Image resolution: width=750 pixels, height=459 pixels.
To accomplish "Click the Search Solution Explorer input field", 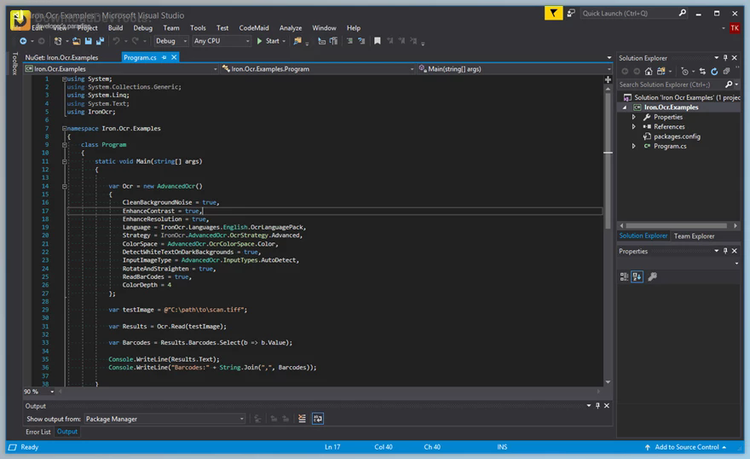I will point(671,85).
